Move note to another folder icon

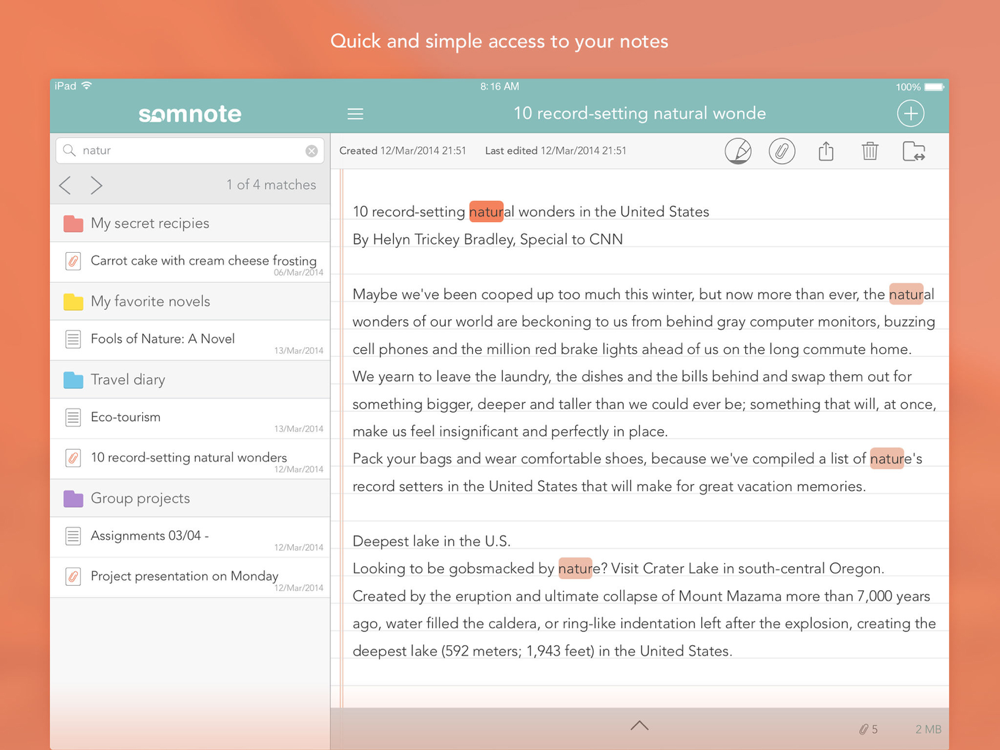point(914,151)
